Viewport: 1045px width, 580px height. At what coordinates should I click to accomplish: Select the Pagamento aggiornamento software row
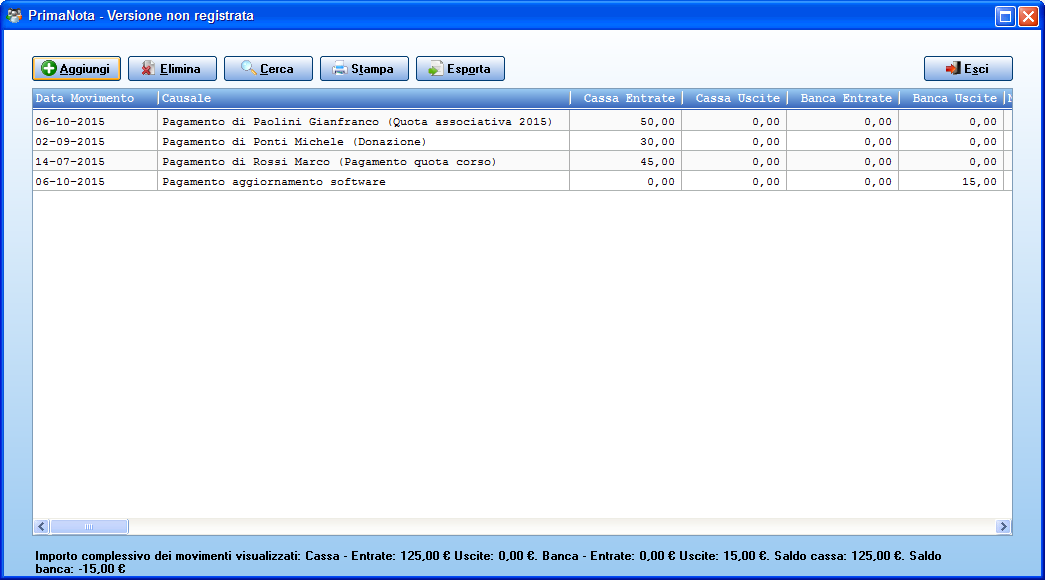522,181
